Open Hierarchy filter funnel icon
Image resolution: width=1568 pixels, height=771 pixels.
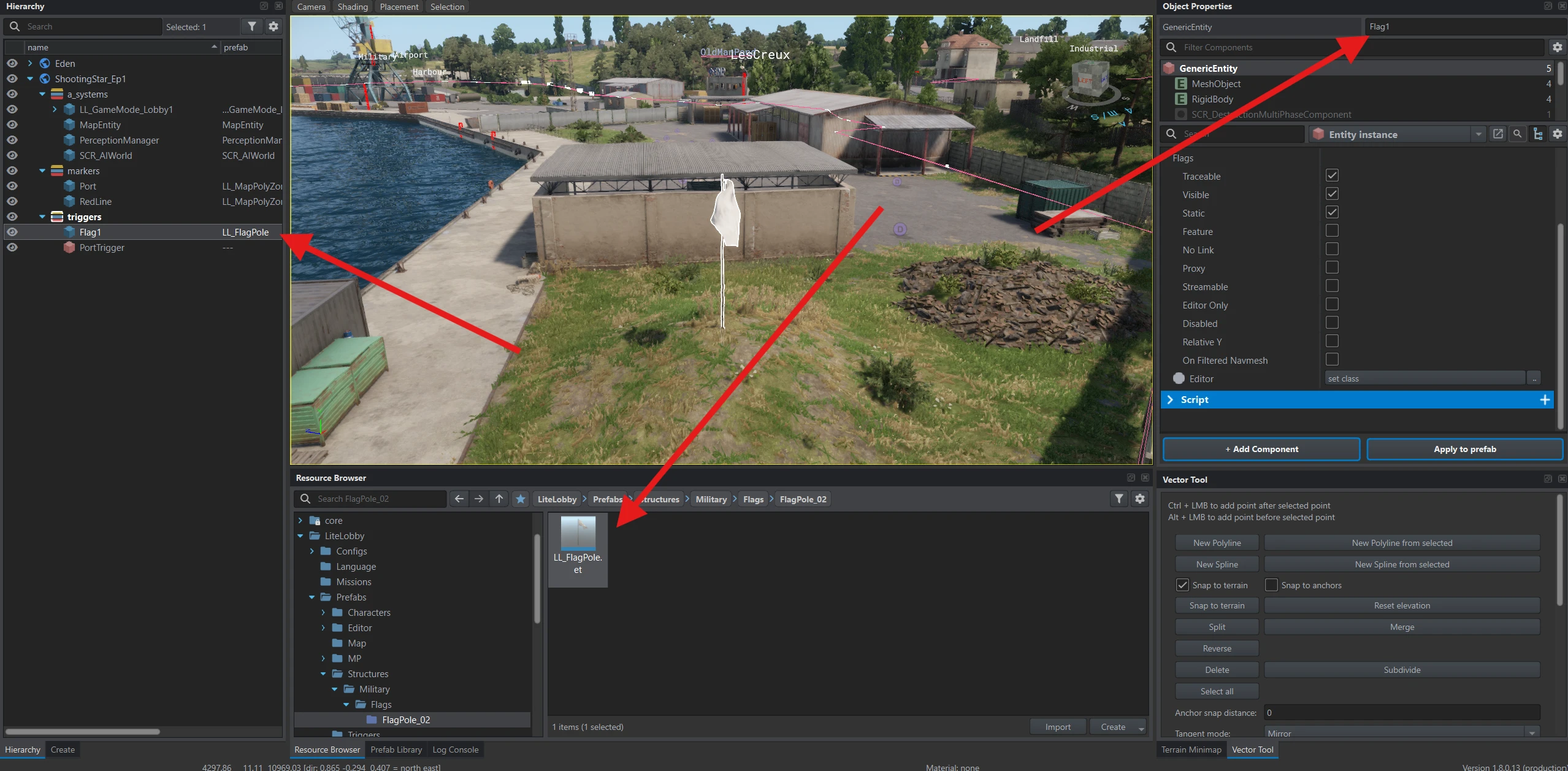[252, 26]
